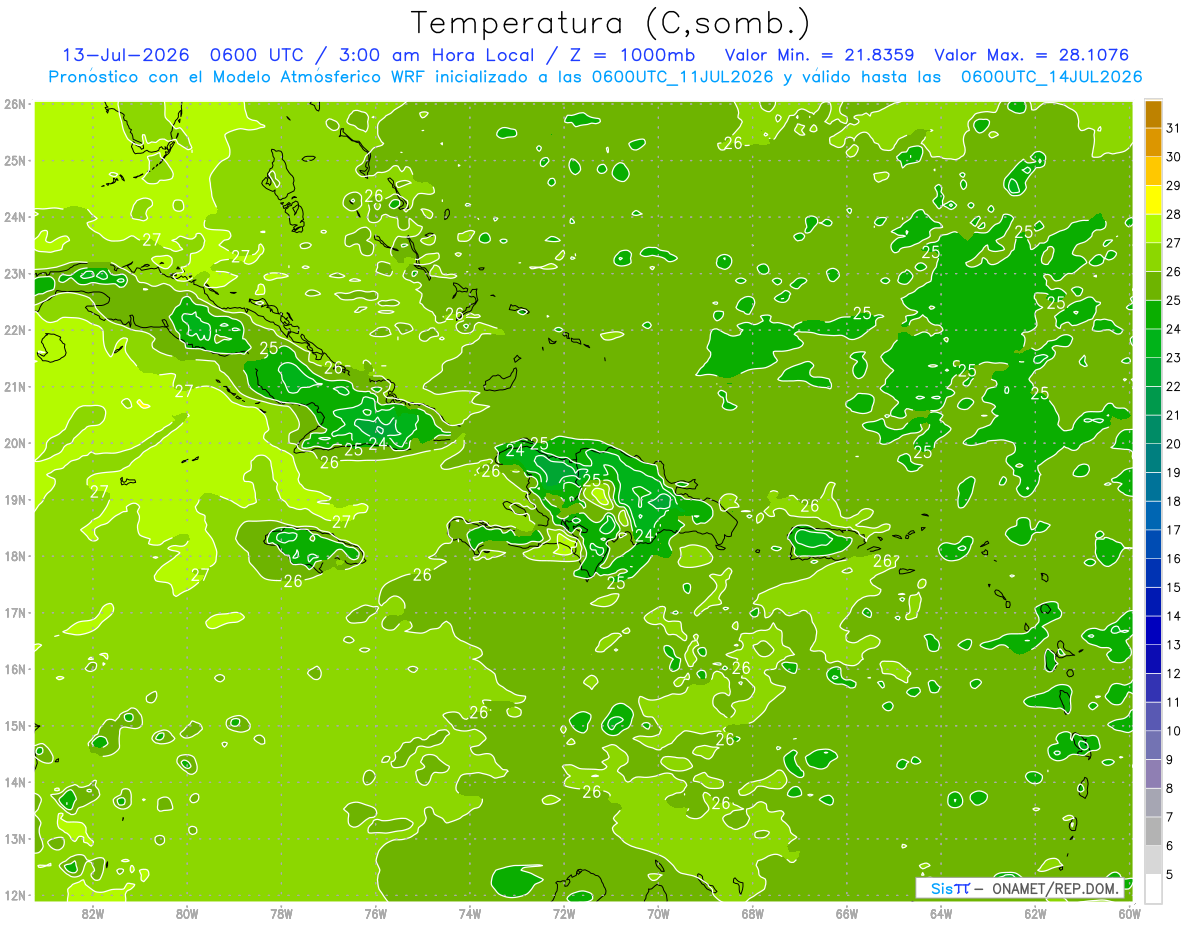Pick the white swatch at the colorbar bottom

(x=1153, y=888)
